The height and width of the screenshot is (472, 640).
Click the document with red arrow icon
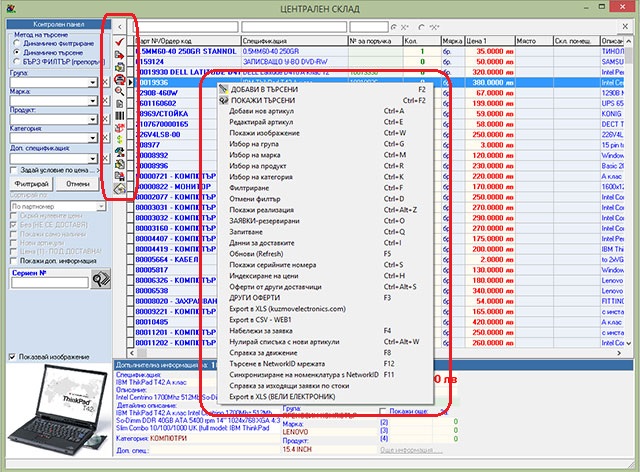click(x=119, y=55)
